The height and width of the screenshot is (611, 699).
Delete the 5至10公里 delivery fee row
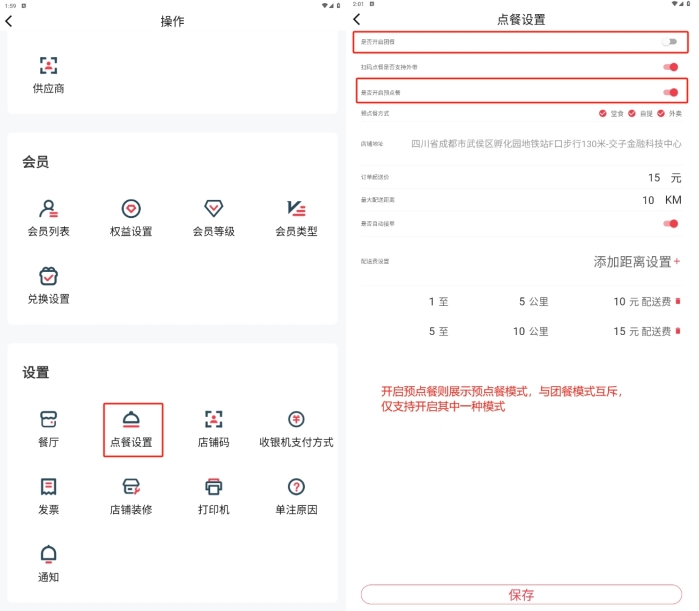pyautogui.click(x=678, y=331)
